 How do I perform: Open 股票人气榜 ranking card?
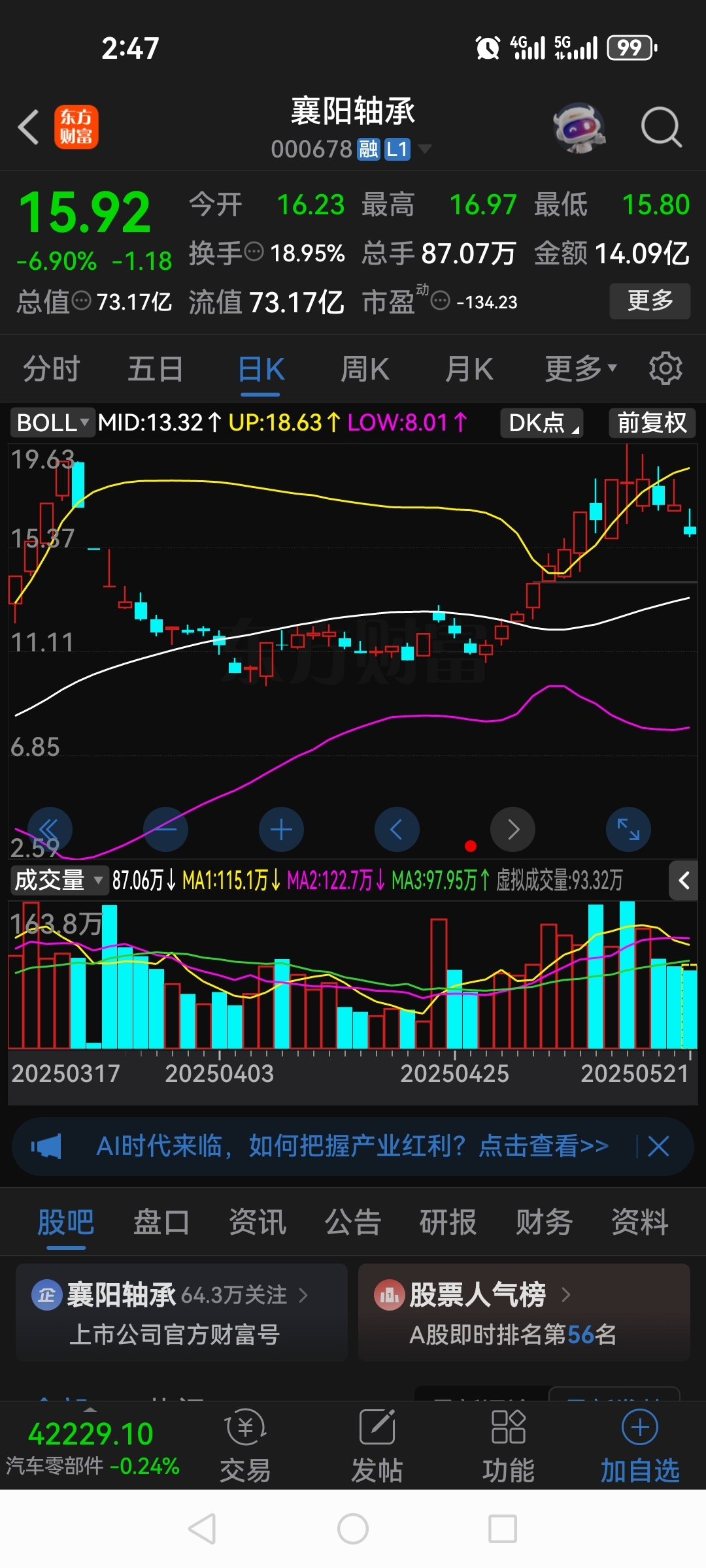click(524, 1313)
